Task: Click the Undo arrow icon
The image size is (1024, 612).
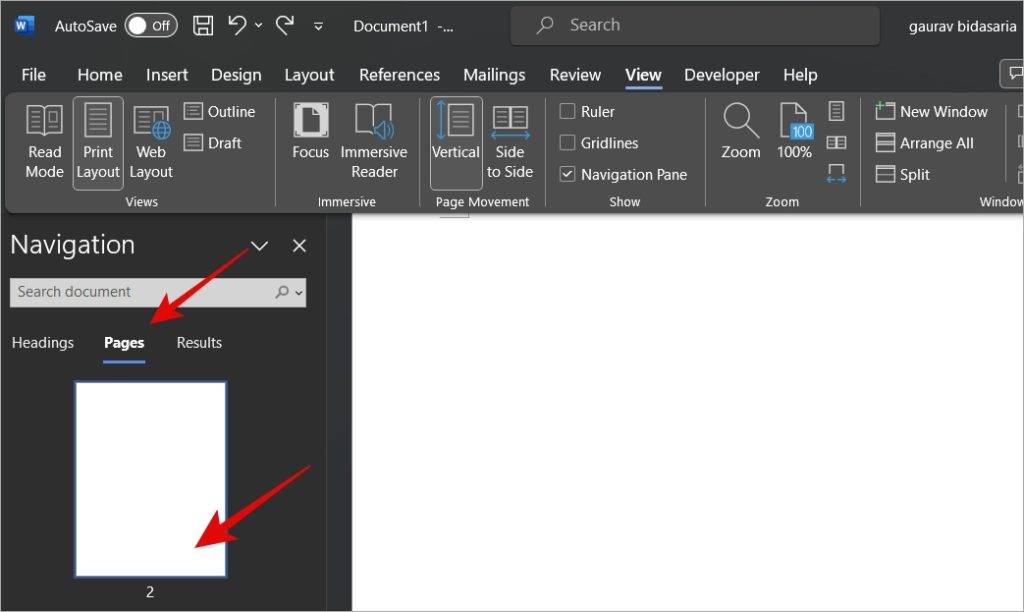Action: click(236, 25)
